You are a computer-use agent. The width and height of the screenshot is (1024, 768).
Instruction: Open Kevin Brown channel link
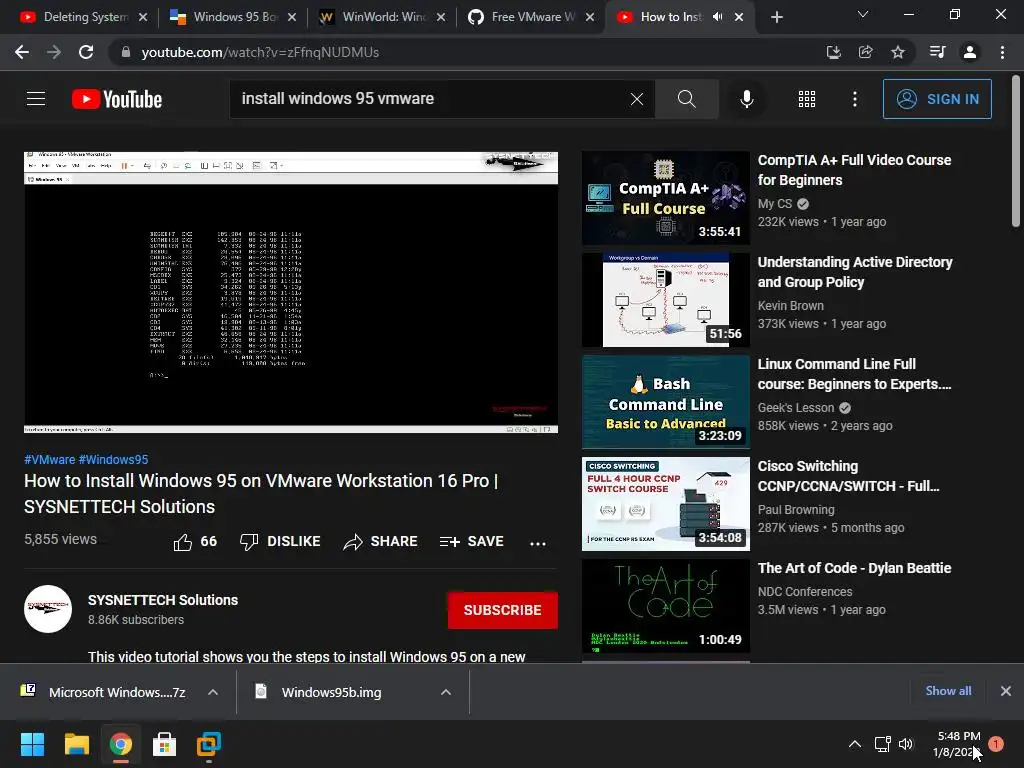(x=790, y=306)
